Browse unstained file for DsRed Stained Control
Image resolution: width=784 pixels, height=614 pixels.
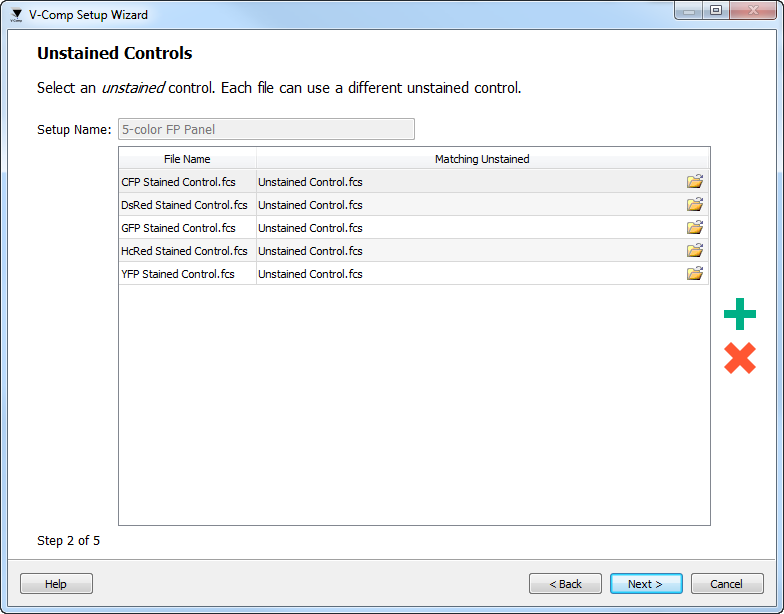(695, 204)
